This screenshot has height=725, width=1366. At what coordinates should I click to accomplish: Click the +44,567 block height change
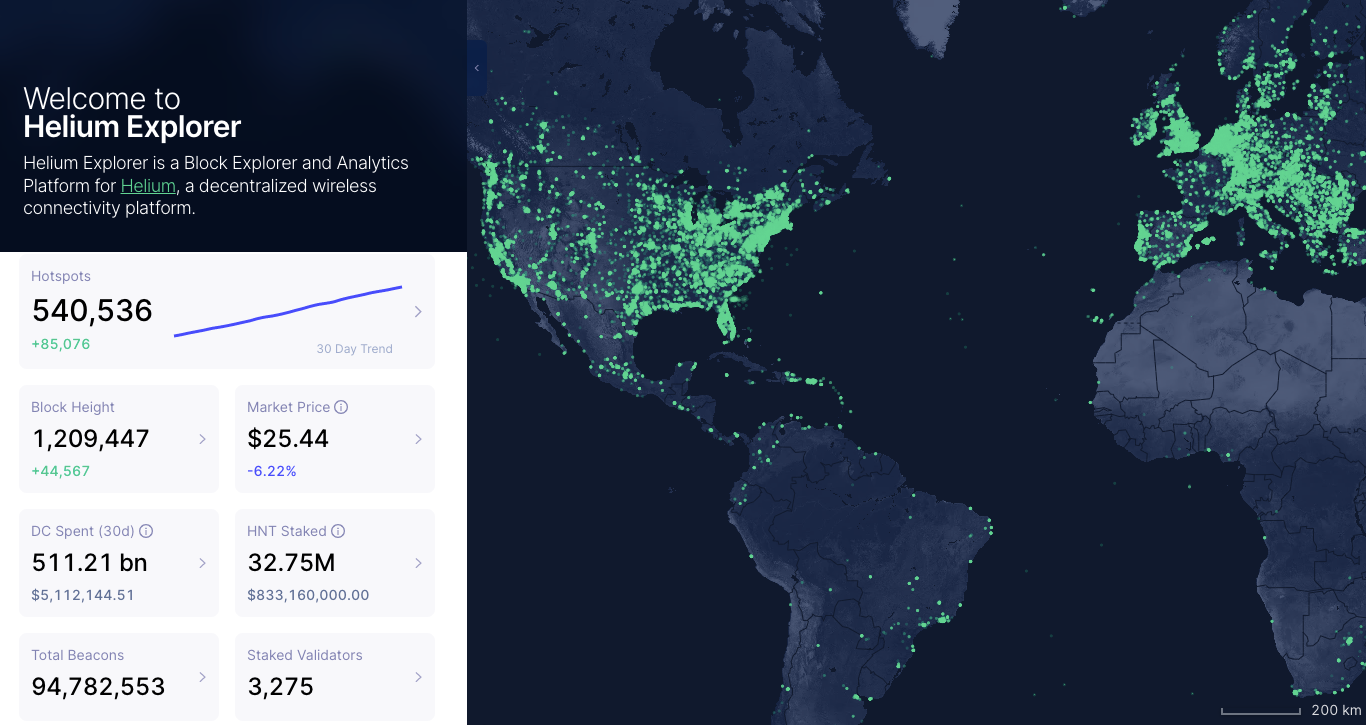(61, 471)
